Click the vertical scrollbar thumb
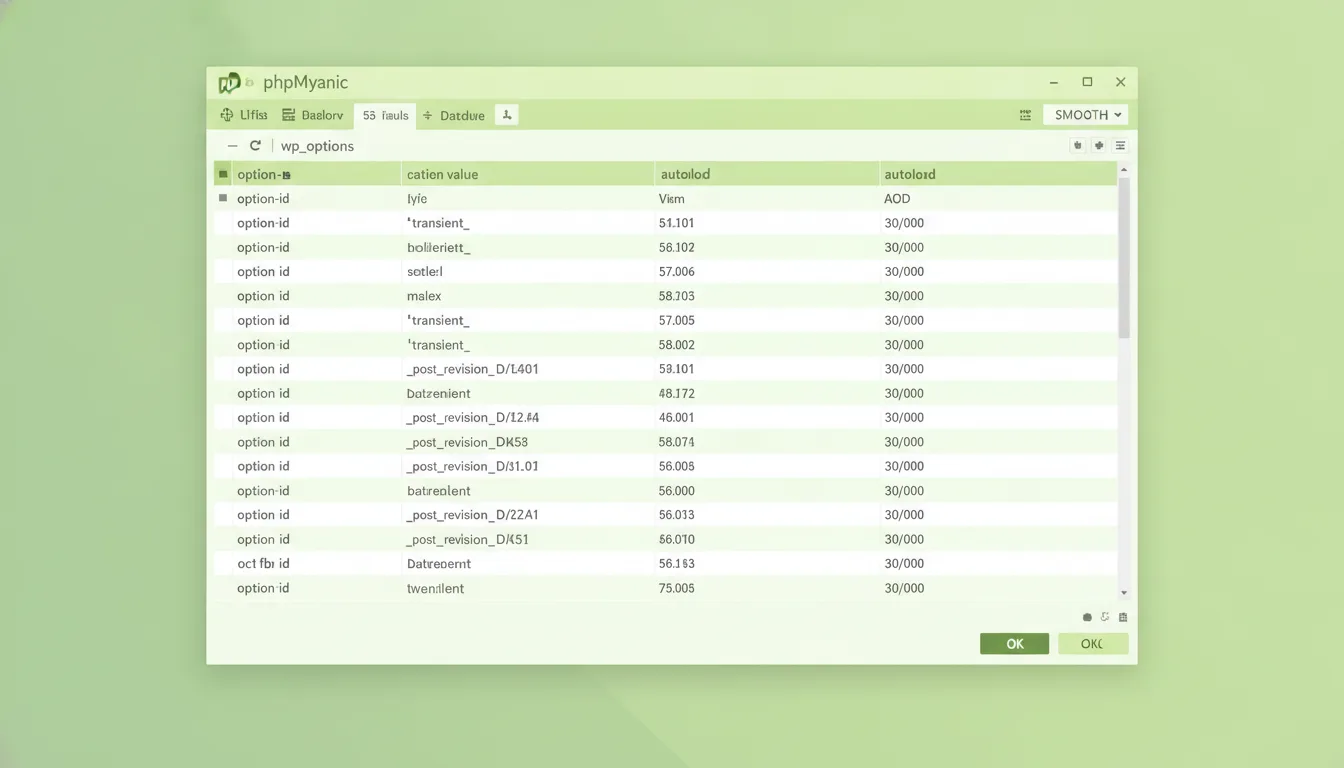Image resolution: width=1344 pixels, height=768 pixels. coord(1124,258)
